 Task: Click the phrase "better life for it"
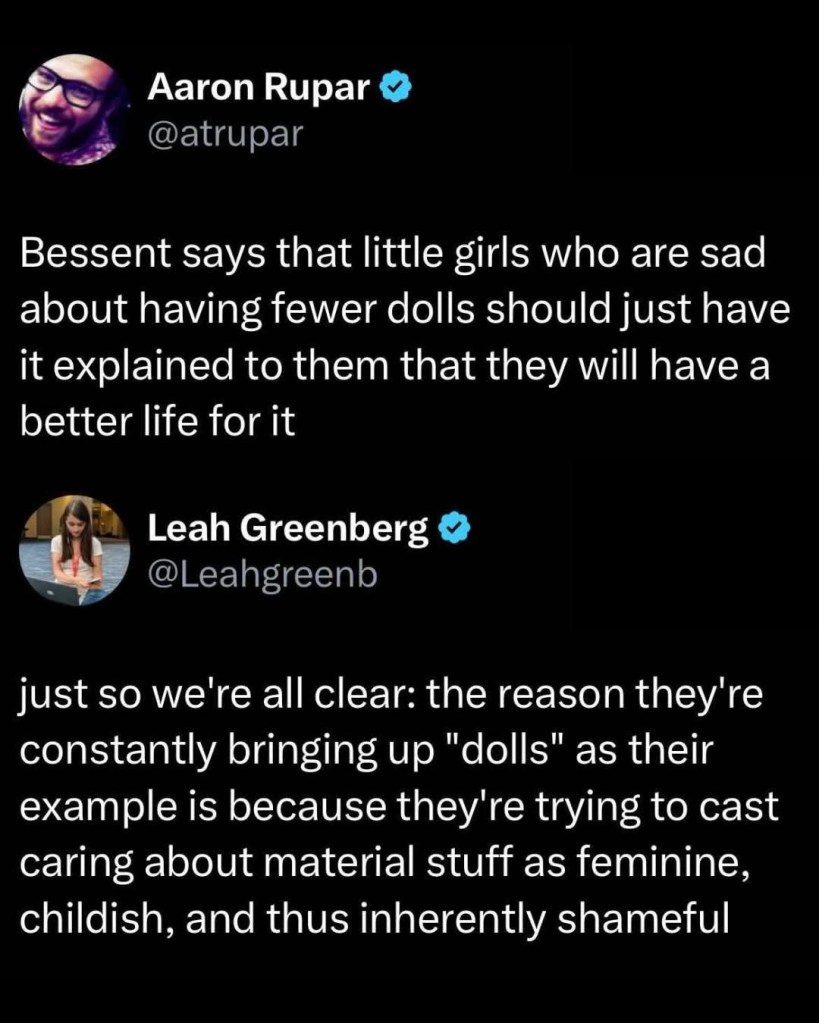[158, 420]
